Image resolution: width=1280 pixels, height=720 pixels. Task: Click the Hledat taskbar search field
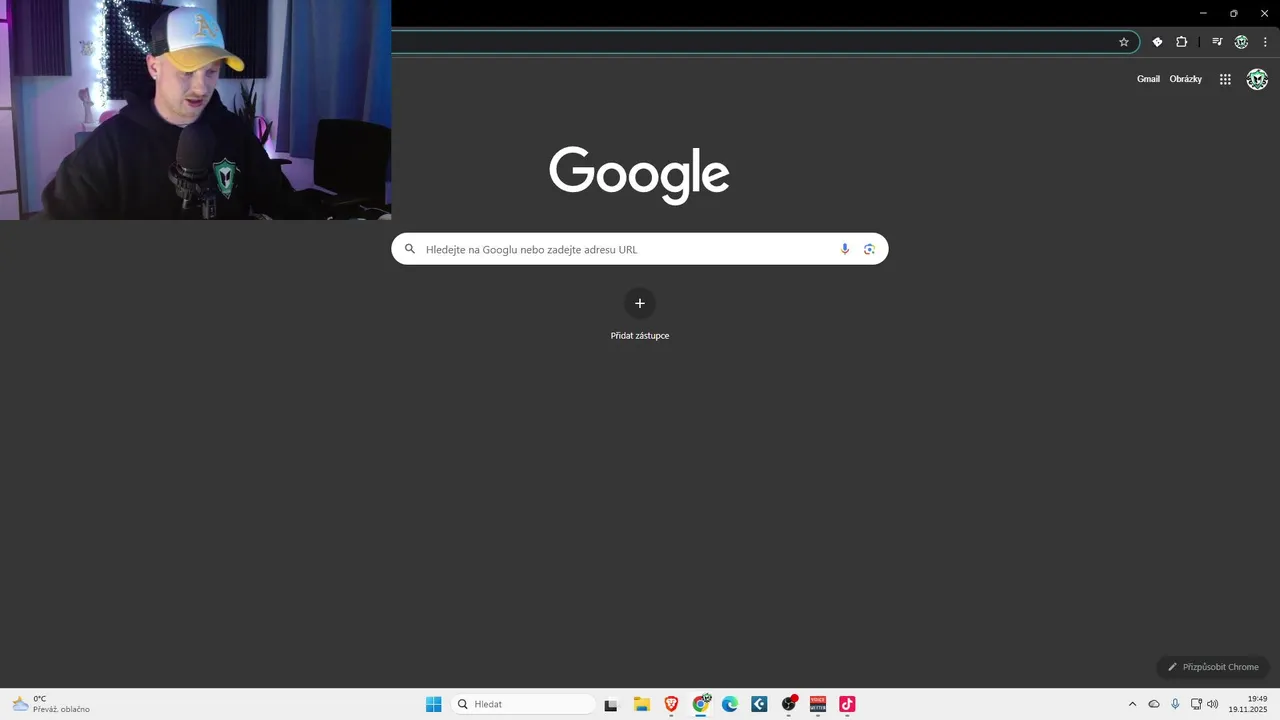(x=524, y=704)
